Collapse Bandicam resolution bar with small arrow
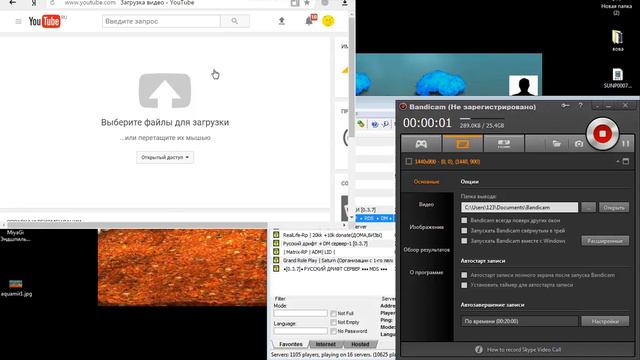The image size is (640, 360). pos(618,161)
